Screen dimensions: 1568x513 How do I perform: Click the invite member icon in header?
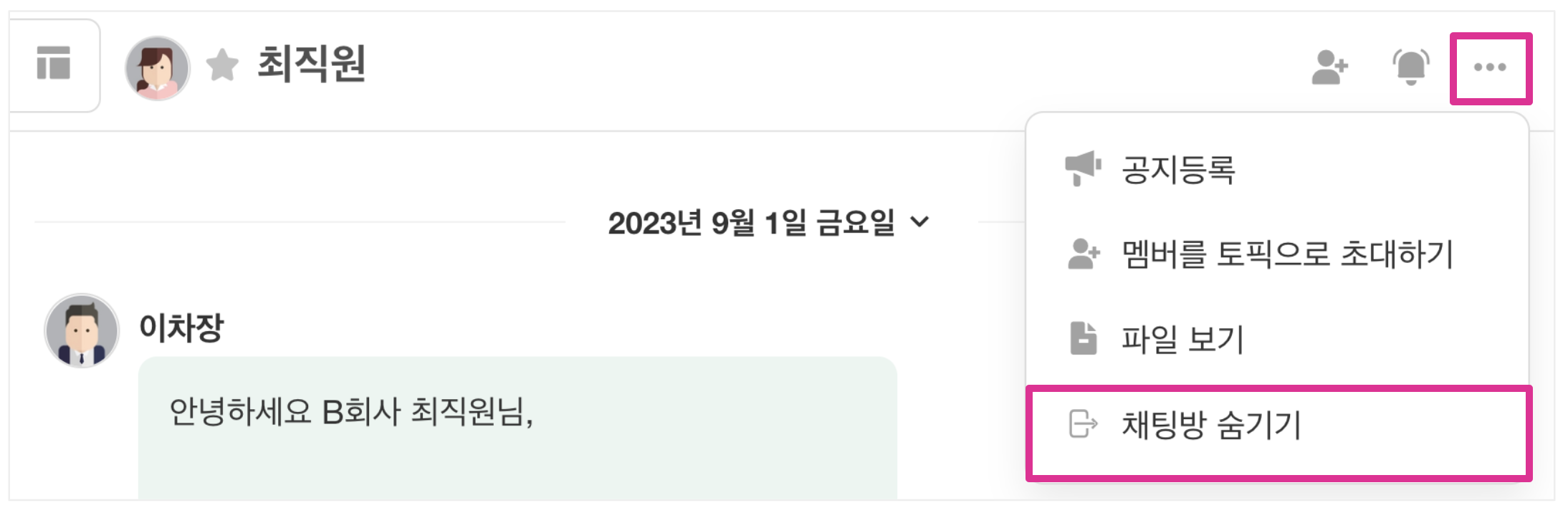[x=1329, y=67]
